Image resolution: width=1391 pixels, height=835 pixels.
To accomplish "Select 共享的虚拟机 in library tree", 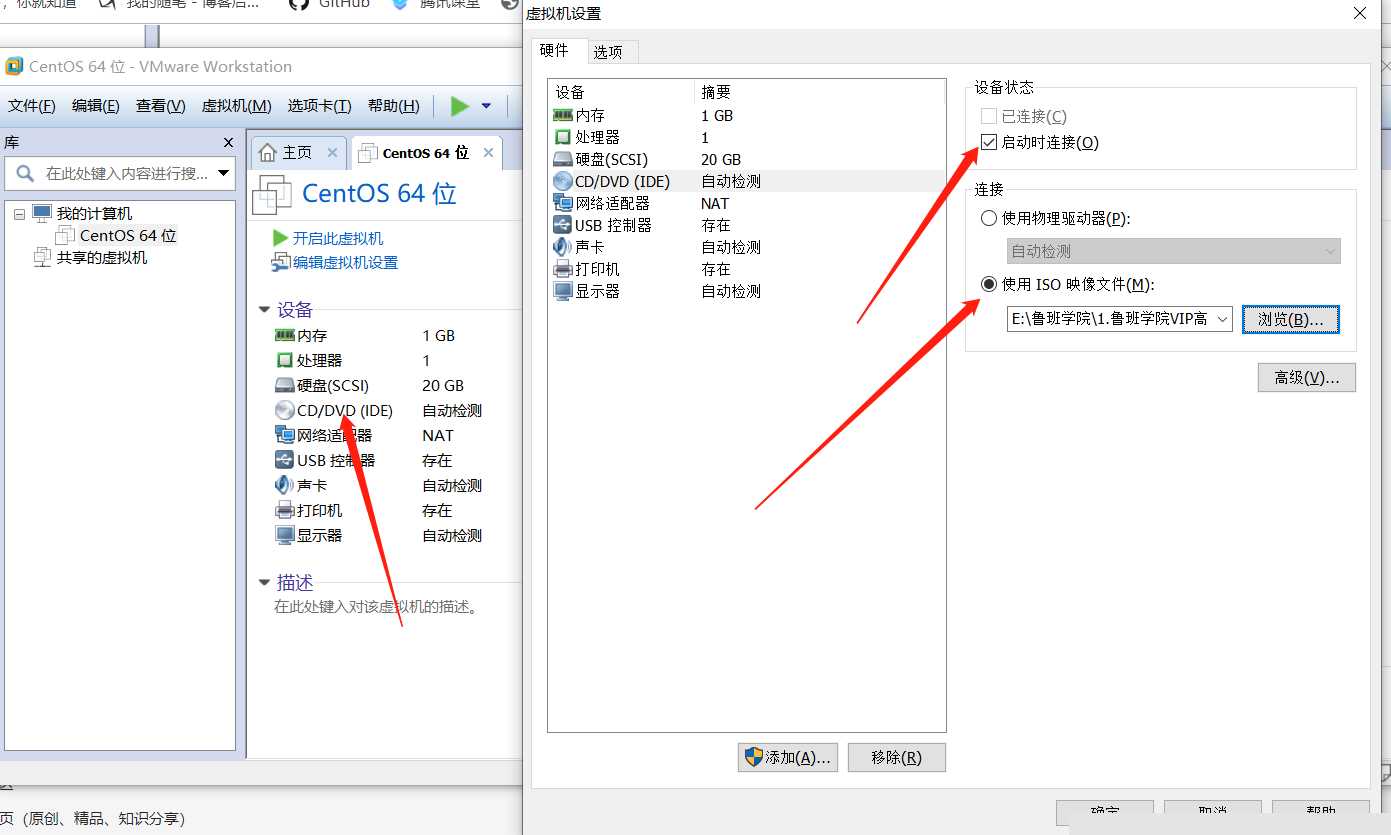I will tap(101, 258).
